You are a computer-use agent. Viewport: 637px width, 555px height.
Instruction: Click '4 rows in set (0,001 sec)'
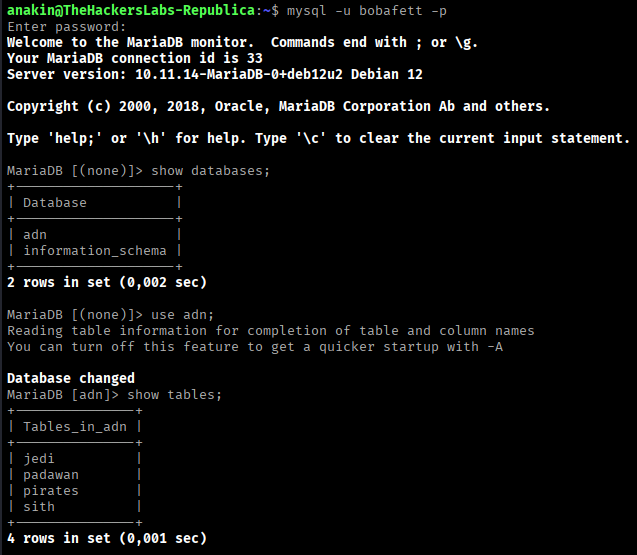[x=107, y=538]
